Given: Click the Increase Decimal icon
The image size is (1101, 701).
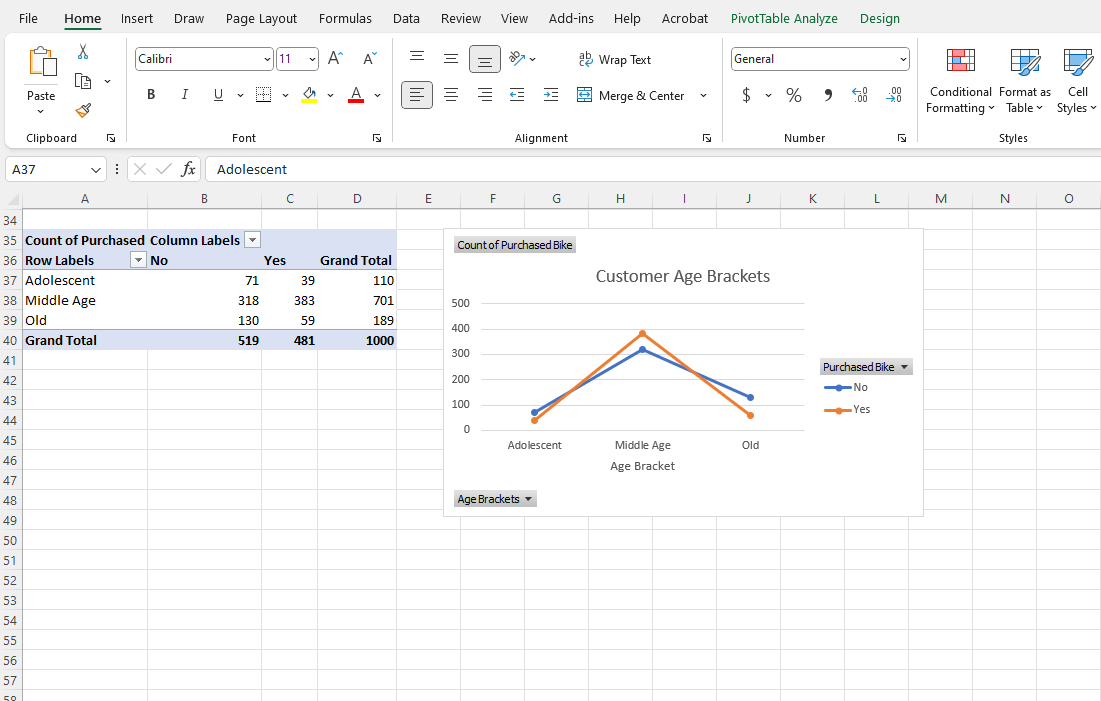Looking at the screenshot, I should click(x=859, y=94).
